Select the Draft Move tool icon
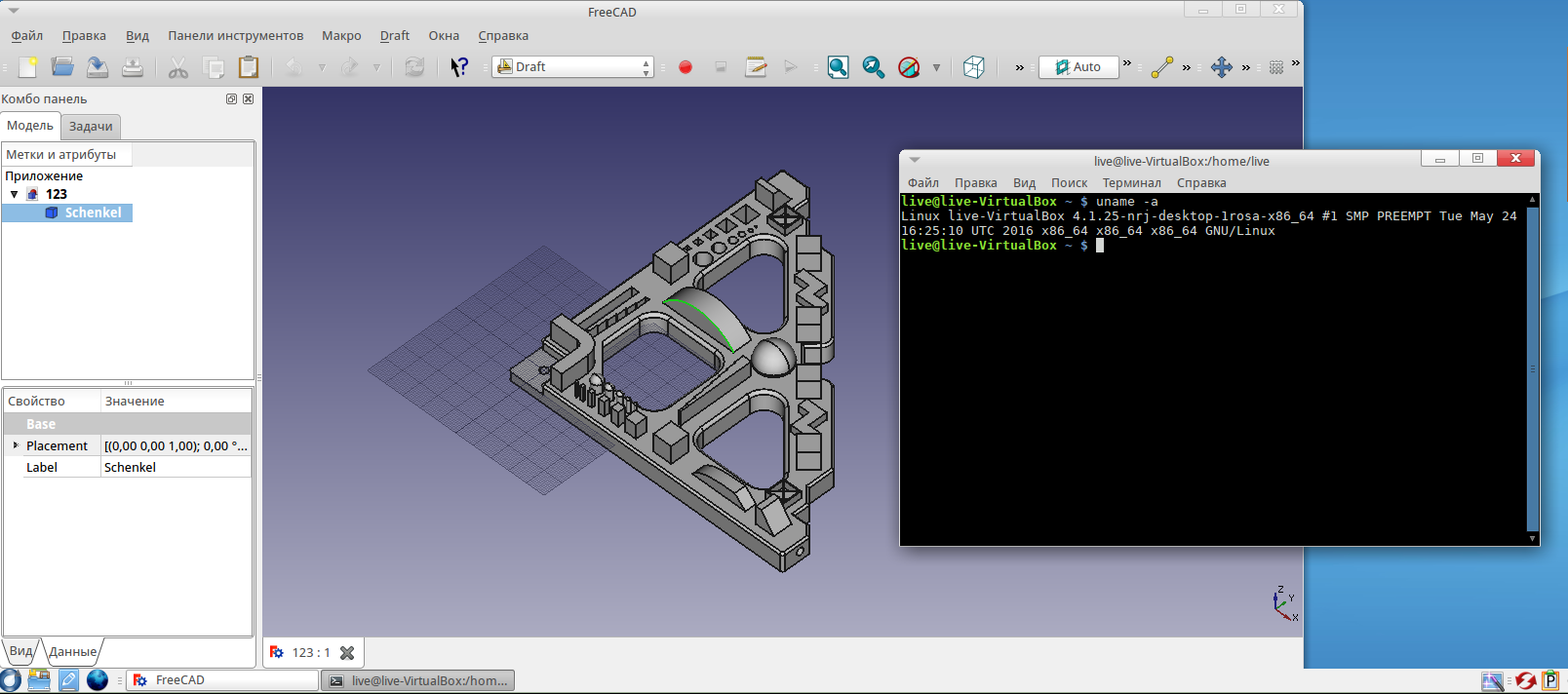This screenshot has width=1568, height=694. [1221, 67]
